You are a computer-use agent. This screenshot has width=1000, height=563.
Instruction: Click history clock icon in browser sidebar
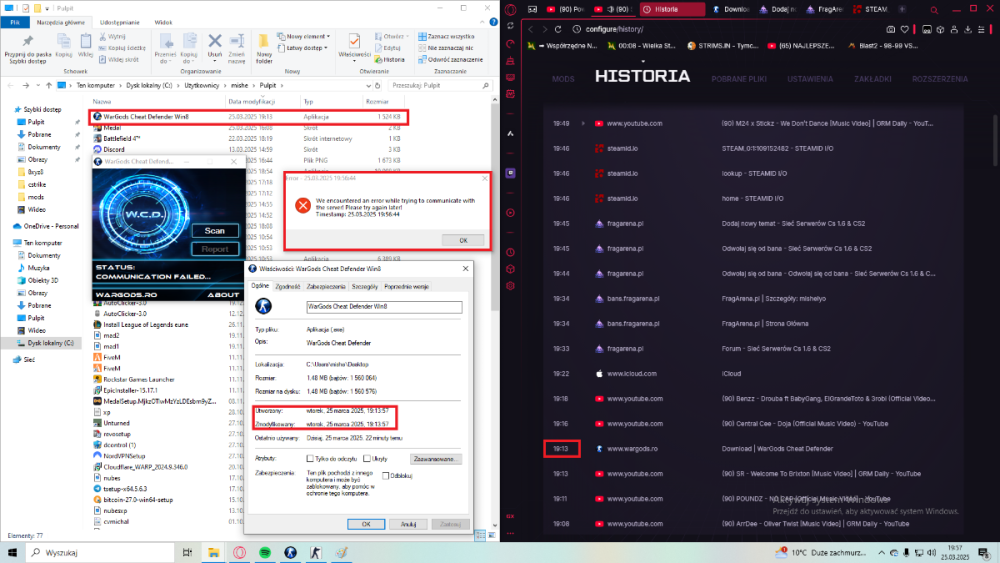click(510, 252)
